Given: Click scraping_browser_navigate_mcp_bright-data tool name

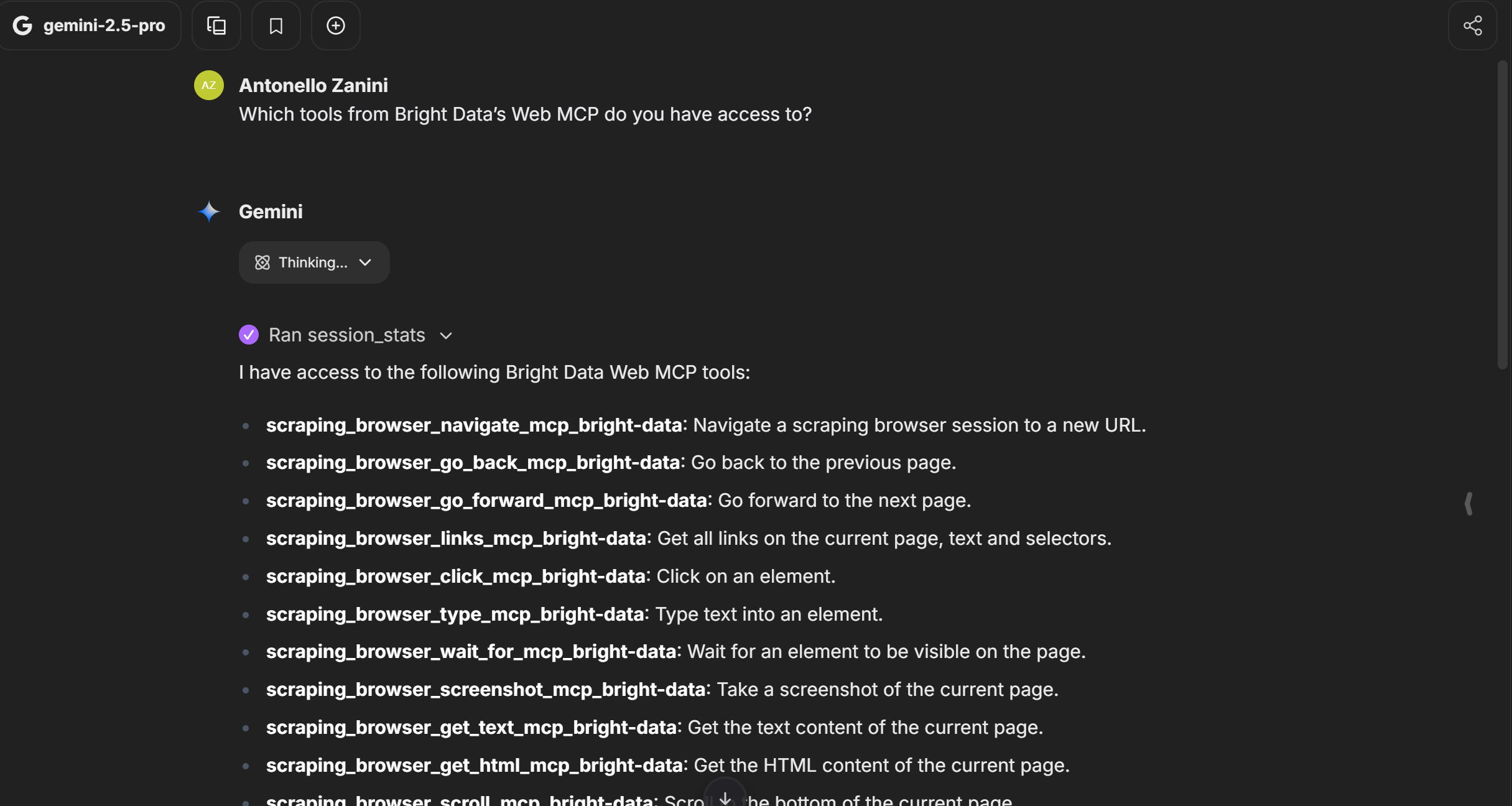Looking at the screenshot, I should [474, 425].
